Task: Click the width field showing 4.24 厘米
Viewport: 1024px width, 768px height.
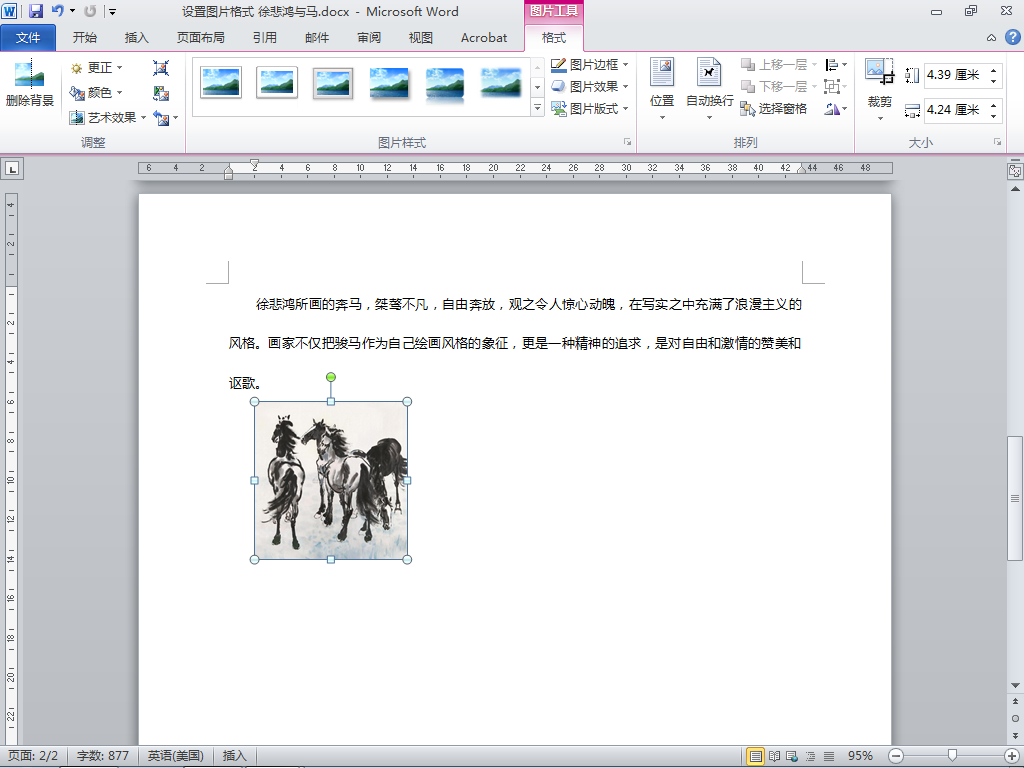Action: point(955,110)
